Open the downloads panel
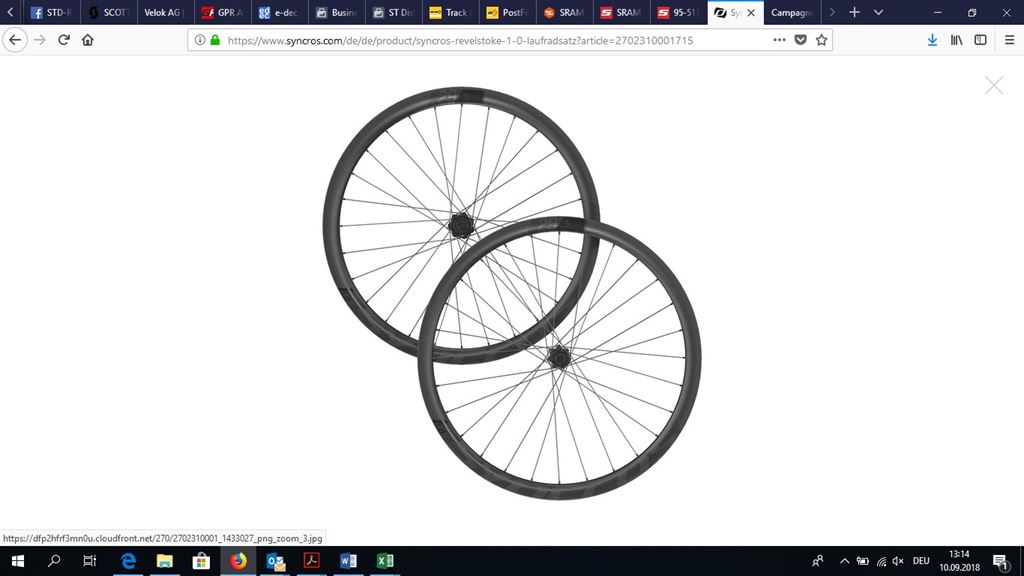1024x576 pixels. (932, 40)
